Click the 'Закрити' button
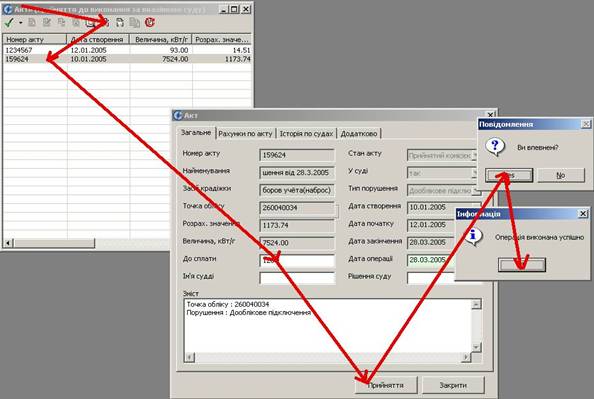594x399 pixels. click(x=453, y=385)
